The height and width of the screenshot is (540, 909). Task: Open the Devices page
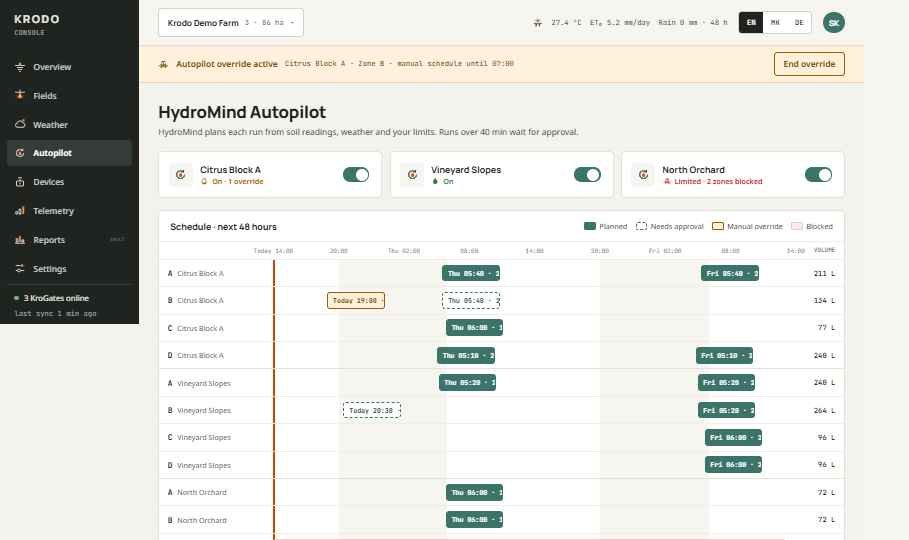click(69, 182)
